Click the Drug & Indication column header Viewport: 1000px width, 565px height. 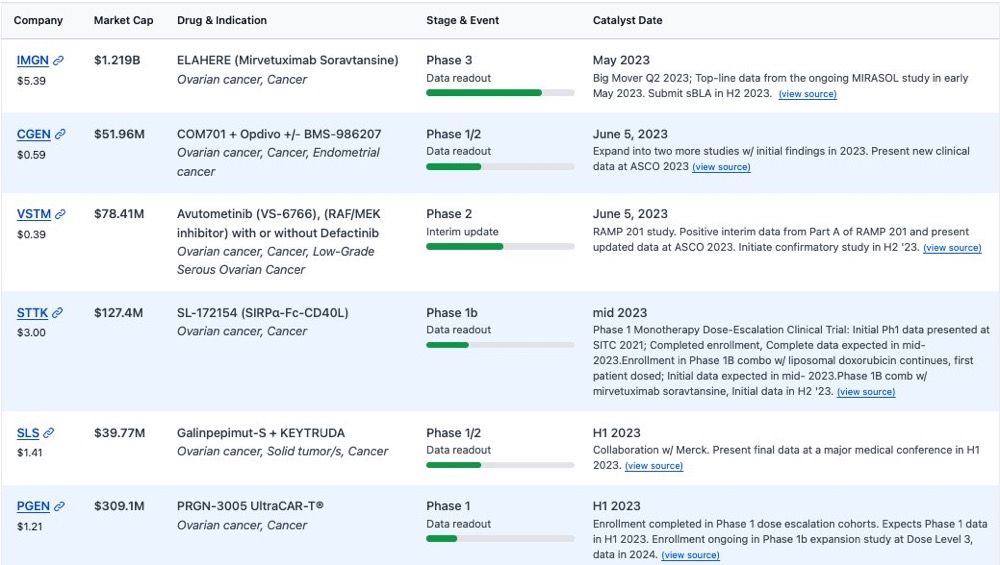coord(222,20)
